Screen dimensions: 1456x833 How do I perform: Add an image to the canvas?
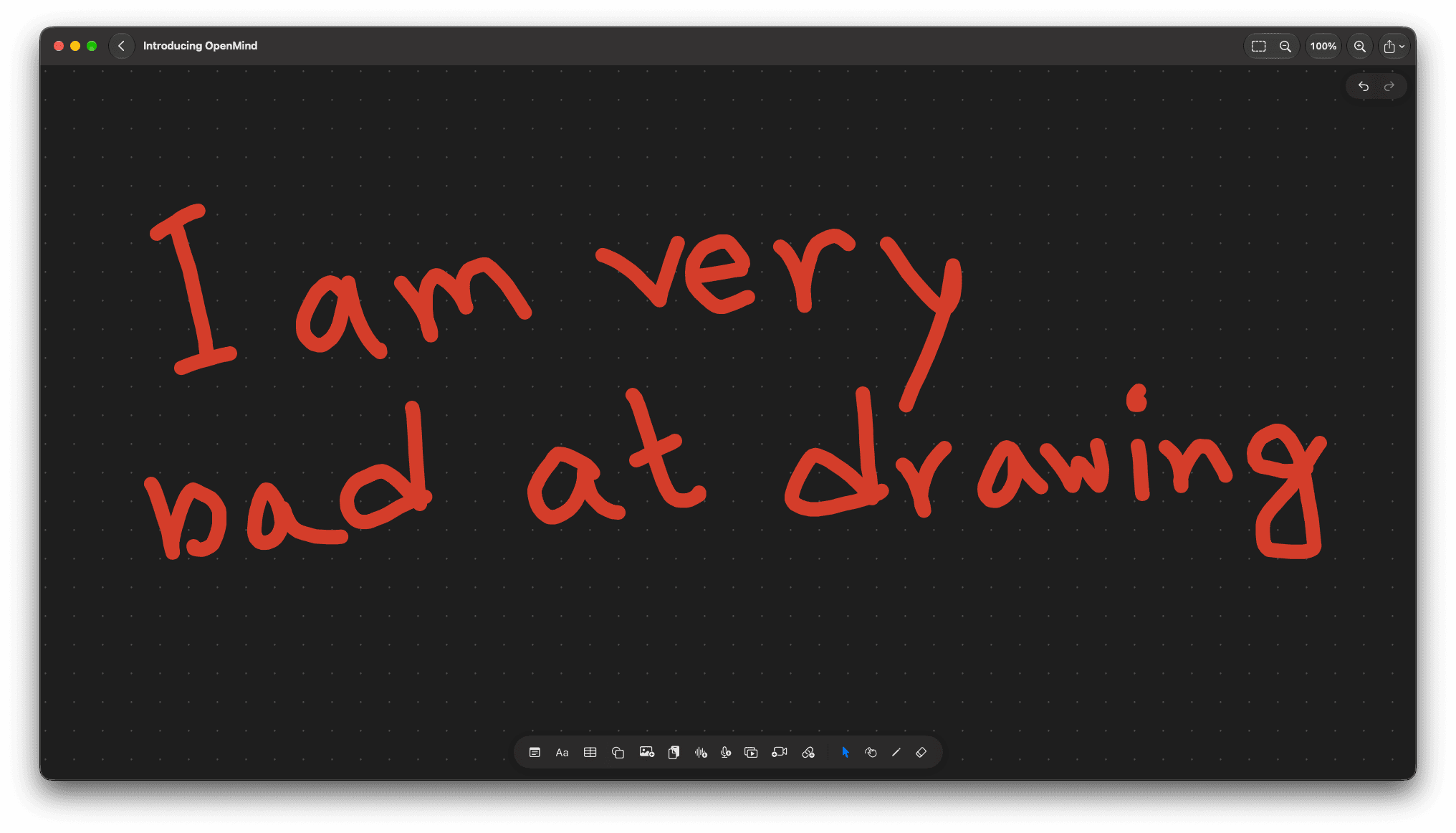(x=646, y=752)
